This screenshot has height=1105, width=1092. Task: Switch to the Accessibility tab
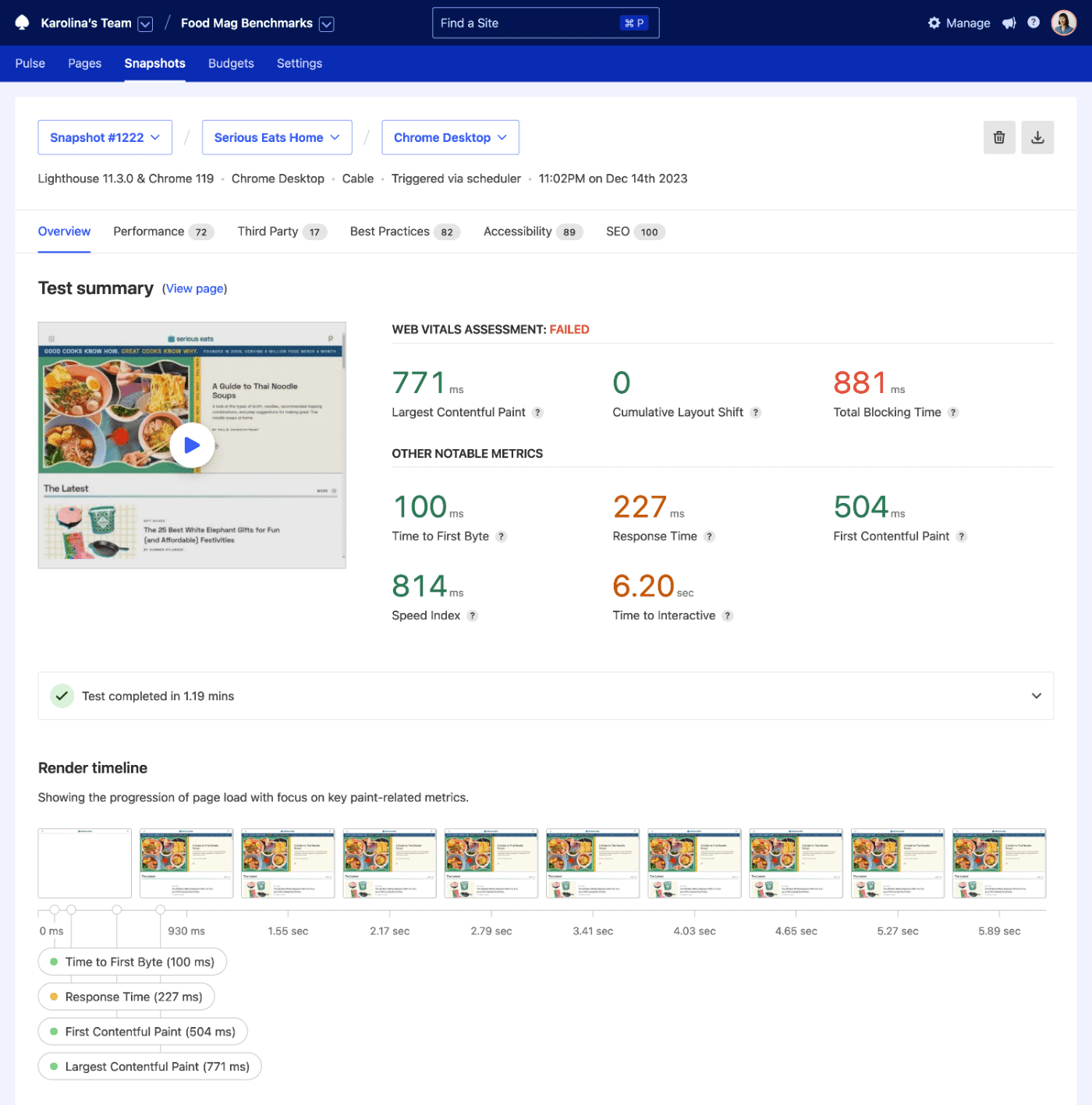pos(517,232)
